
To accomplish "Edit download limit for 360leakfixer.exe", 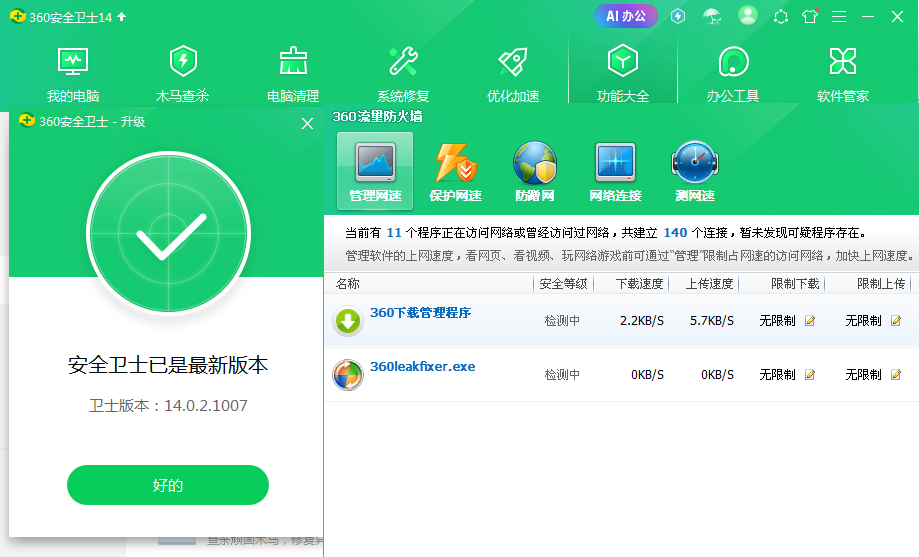I will point(810,374).
